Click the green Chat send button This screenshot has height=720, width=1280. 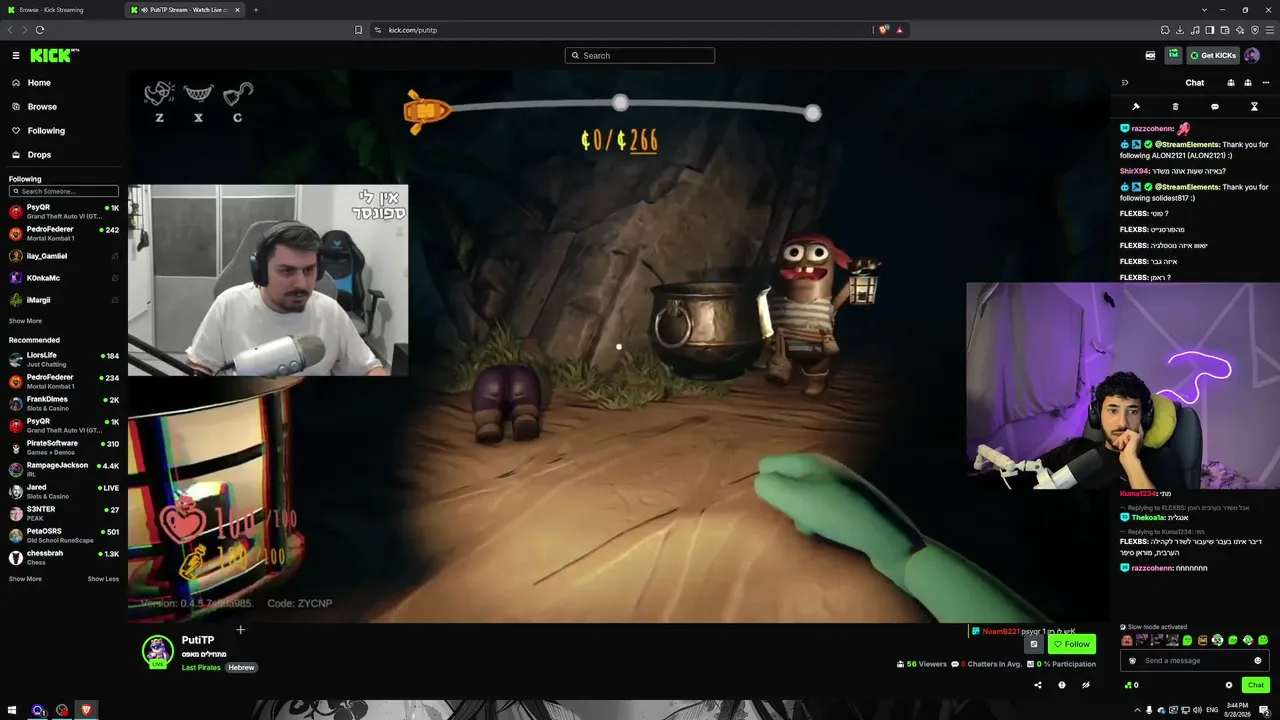[1256, 685]
